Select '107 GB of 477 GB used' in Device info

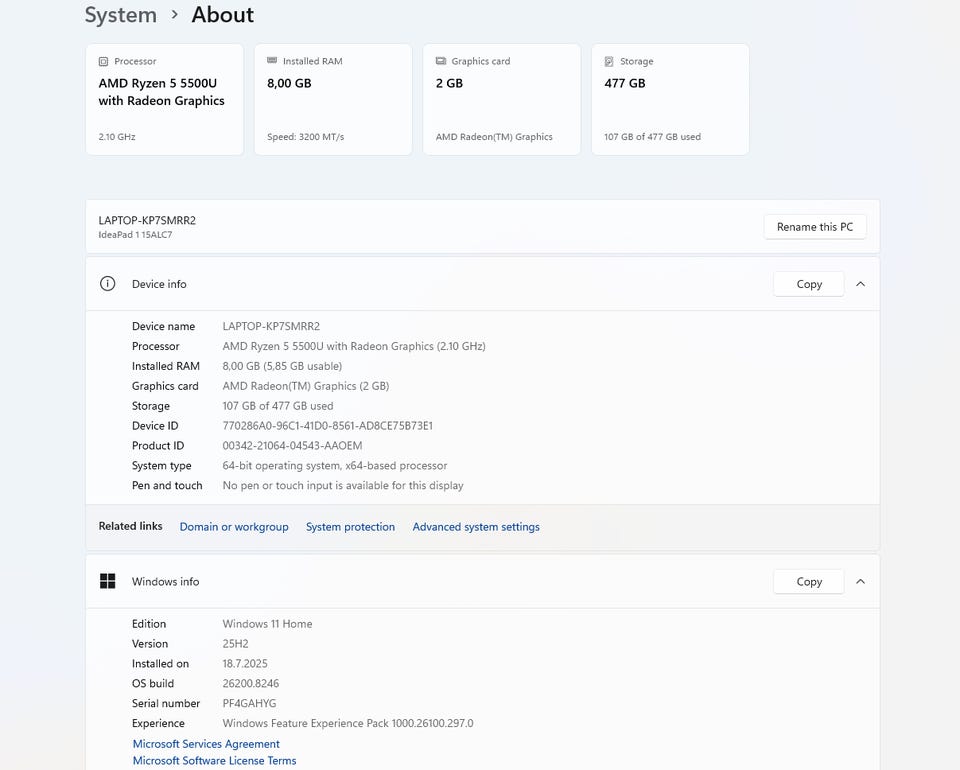pyautogui.click(x=277, y=406)
